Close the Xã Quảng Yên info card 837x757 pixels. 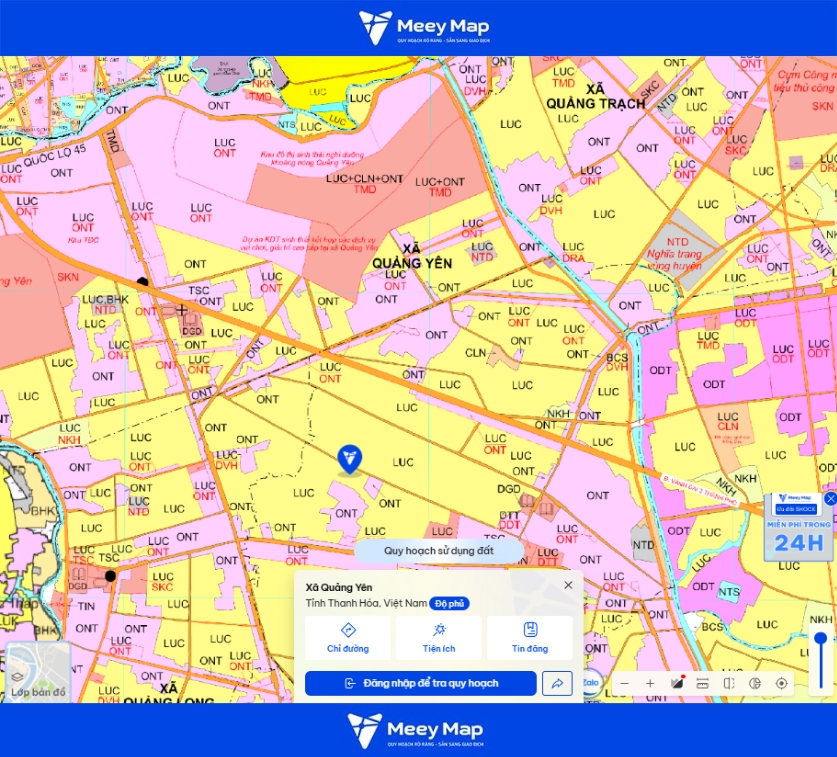(x=568, y=585)
